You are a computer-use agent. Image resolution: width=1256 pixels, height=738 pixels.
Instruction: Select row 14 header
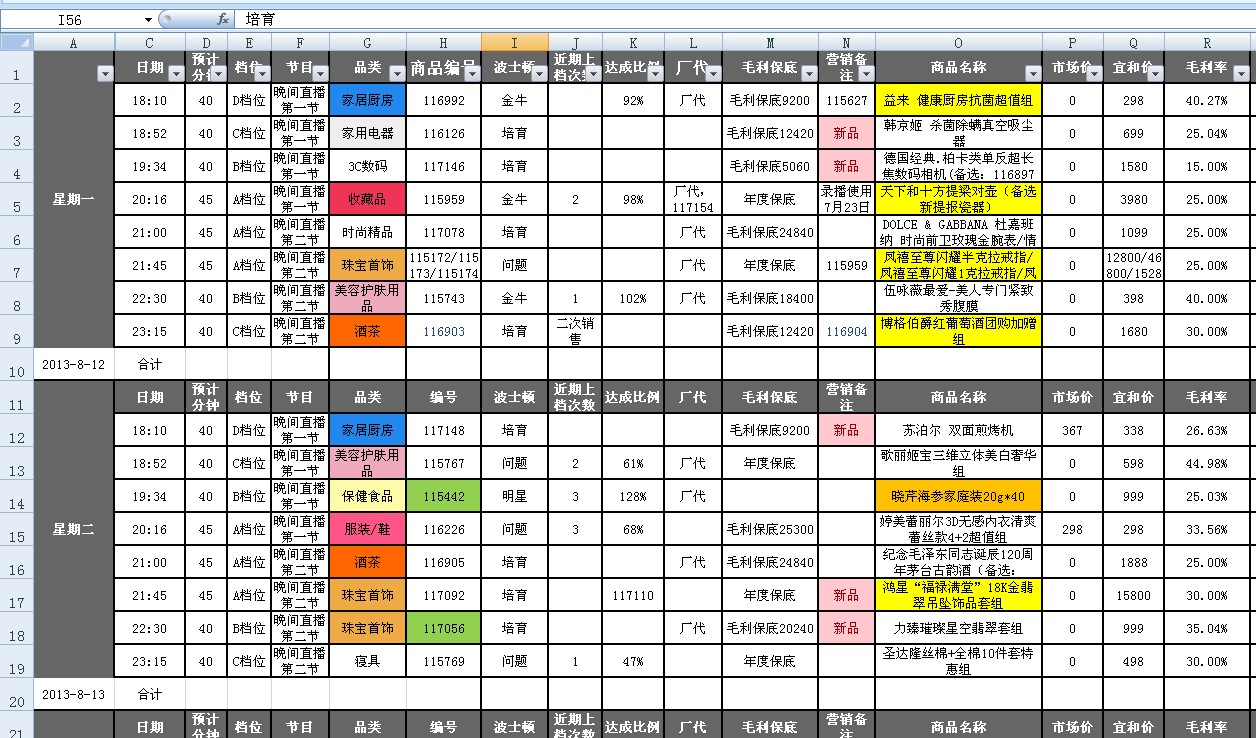17,496
